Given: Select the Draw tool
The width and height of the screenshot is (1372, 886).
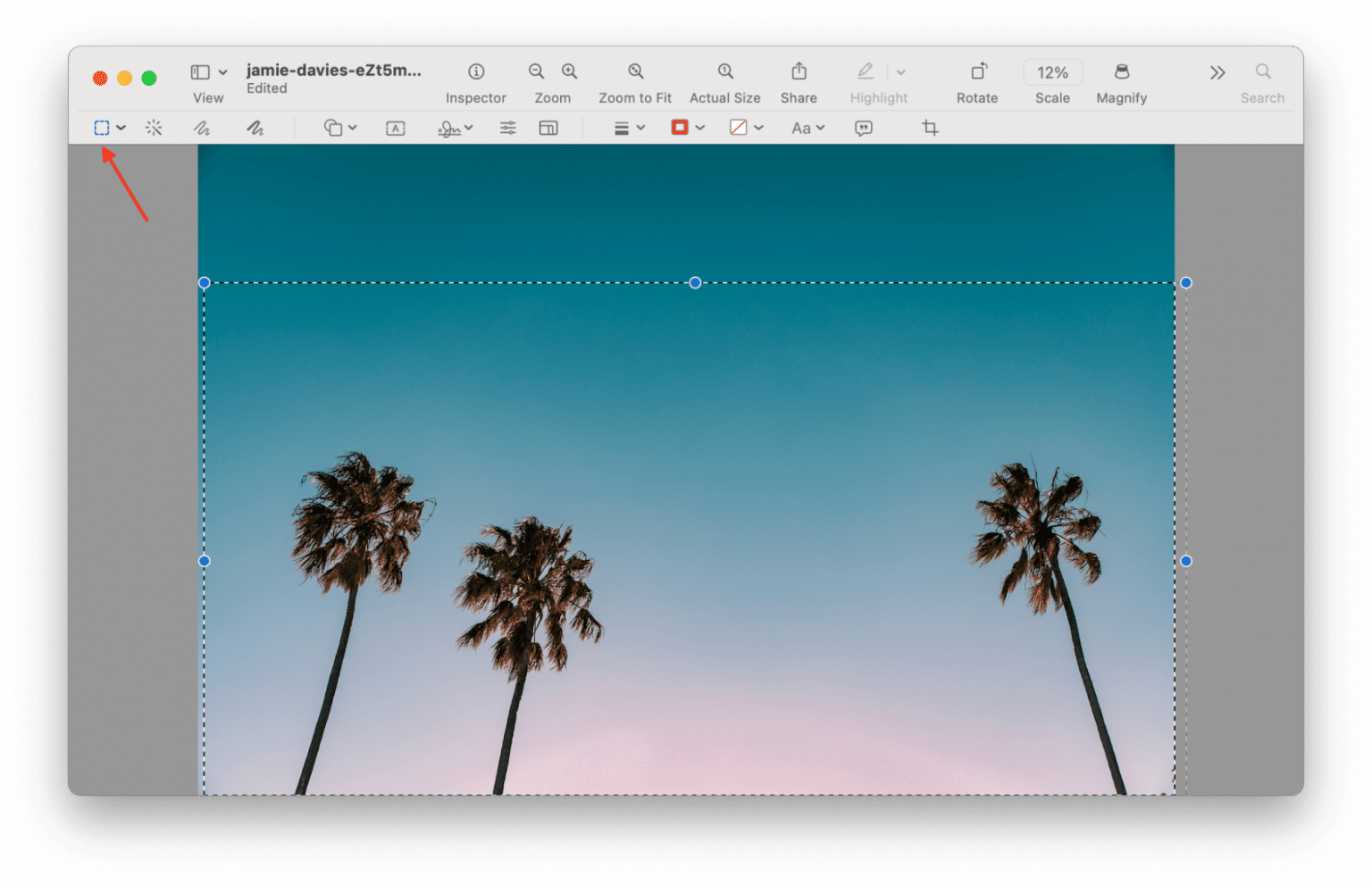Looking at the screenshot, I should 255,128.
